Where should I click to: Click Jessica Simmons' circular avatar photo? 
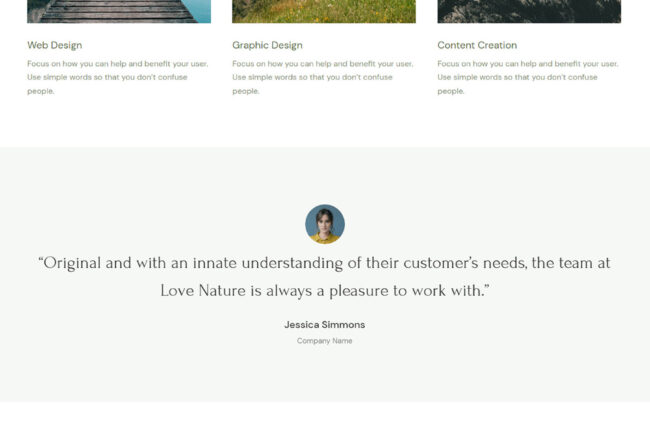click(325, 224)
